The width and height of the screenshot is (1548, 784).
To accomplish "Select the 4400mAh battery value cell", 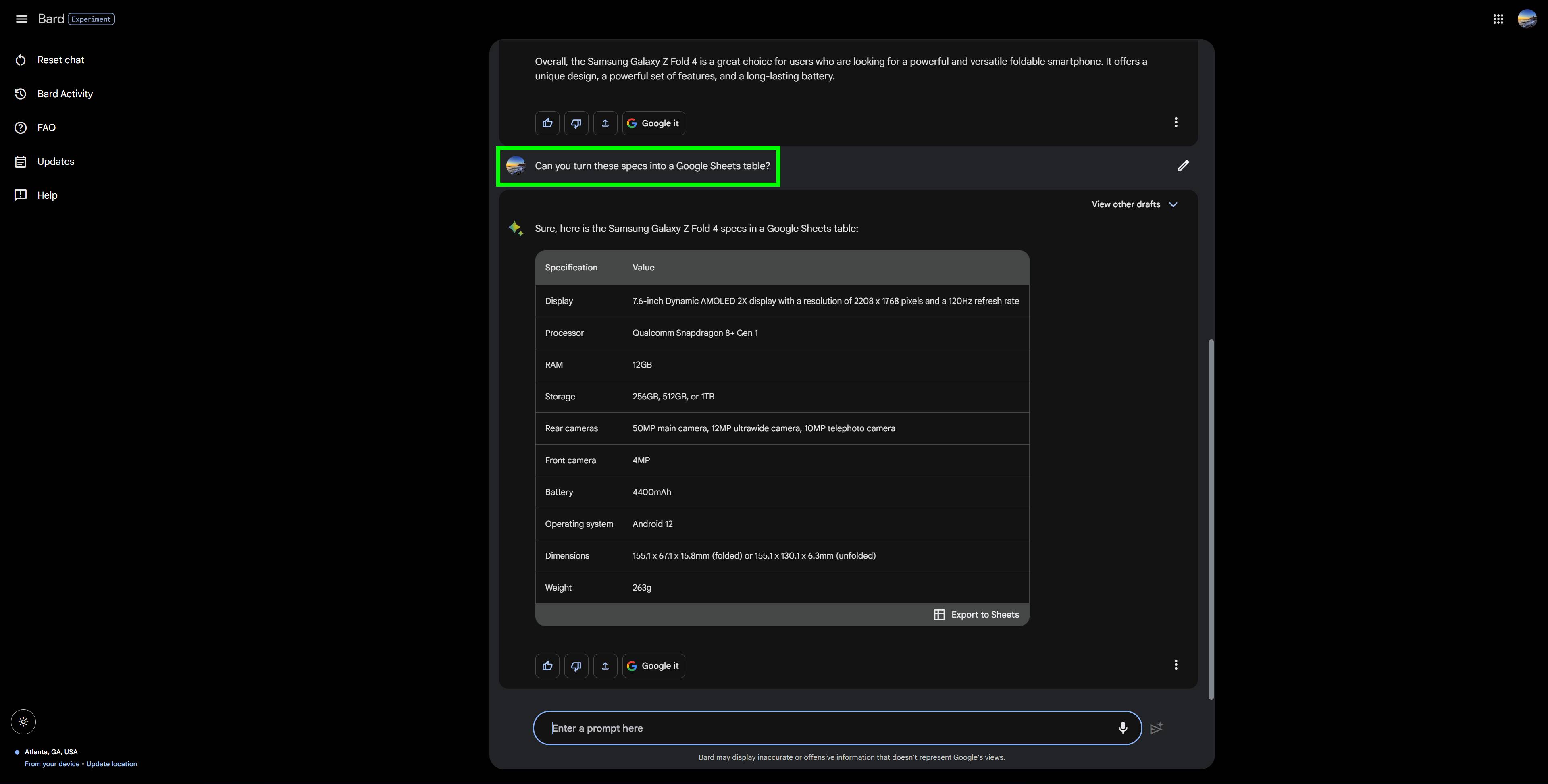I will 651,492.
